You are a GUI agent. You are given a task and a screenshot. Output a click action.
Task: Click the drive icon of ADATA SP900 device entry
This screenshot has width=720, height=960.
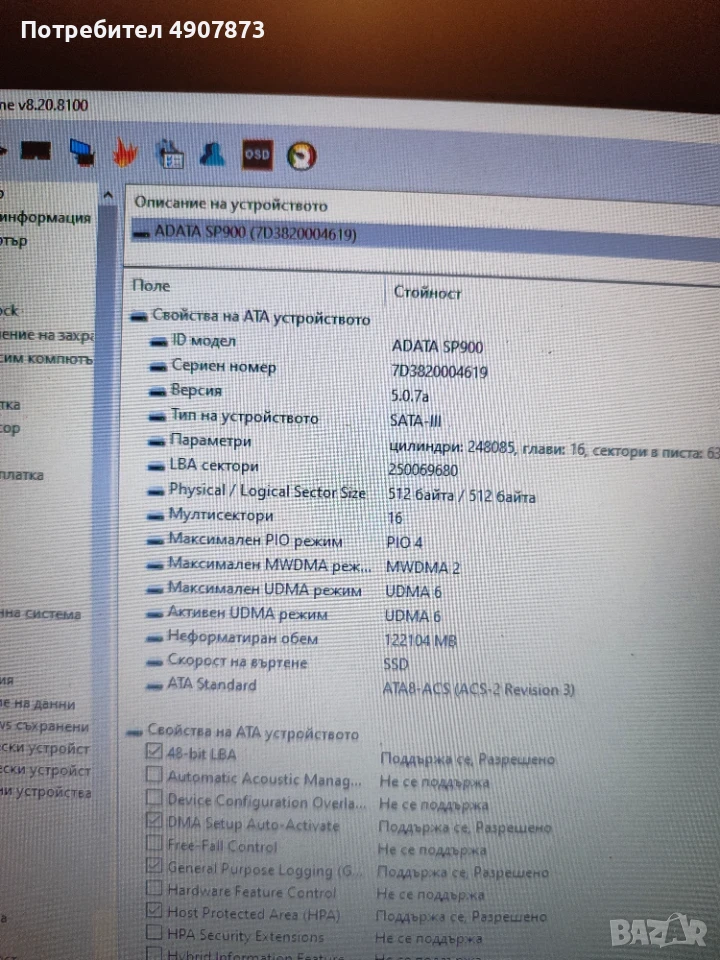pos(141,232)
